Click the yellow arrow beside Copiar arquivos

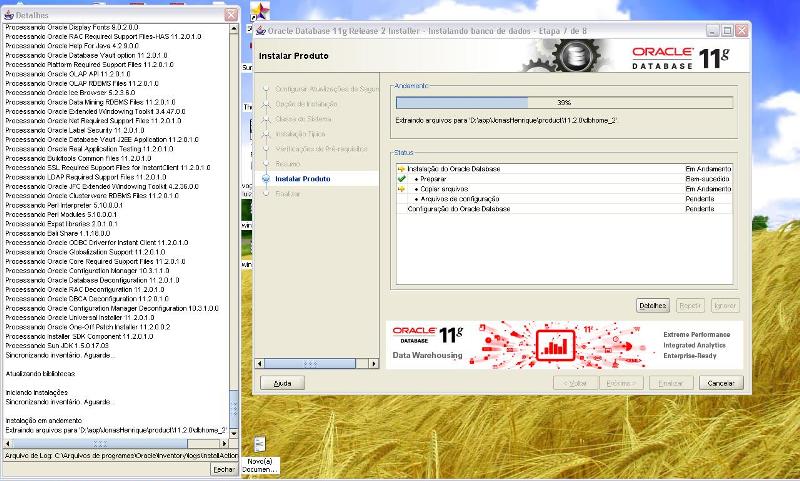point(402,189)
